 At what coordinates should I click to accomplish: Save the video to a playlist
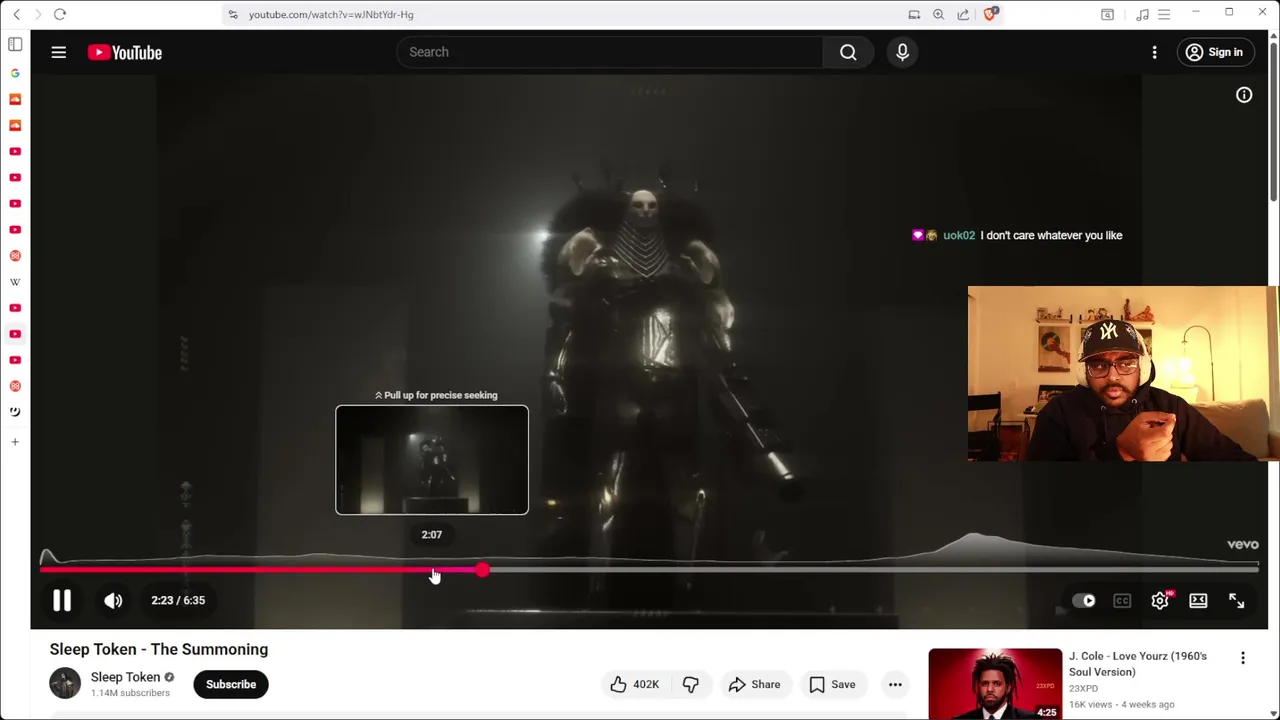coord(832,684)
